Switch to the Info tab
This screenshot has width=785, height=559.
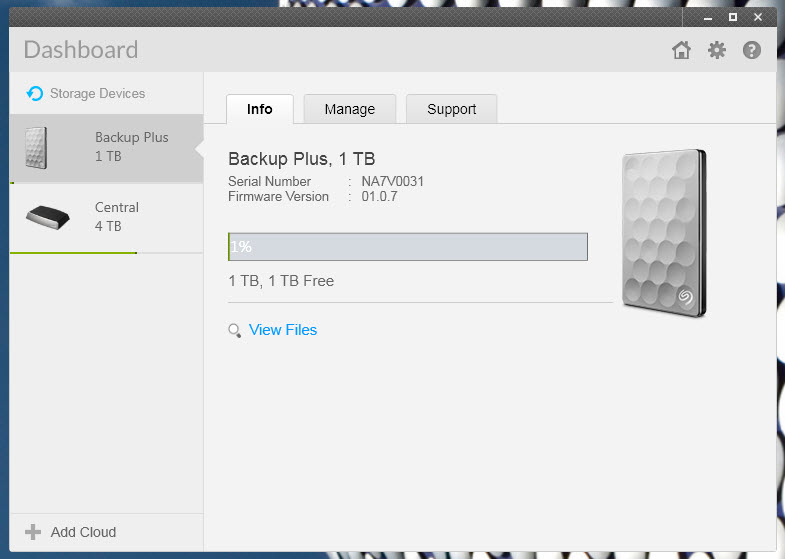point(260,109)
